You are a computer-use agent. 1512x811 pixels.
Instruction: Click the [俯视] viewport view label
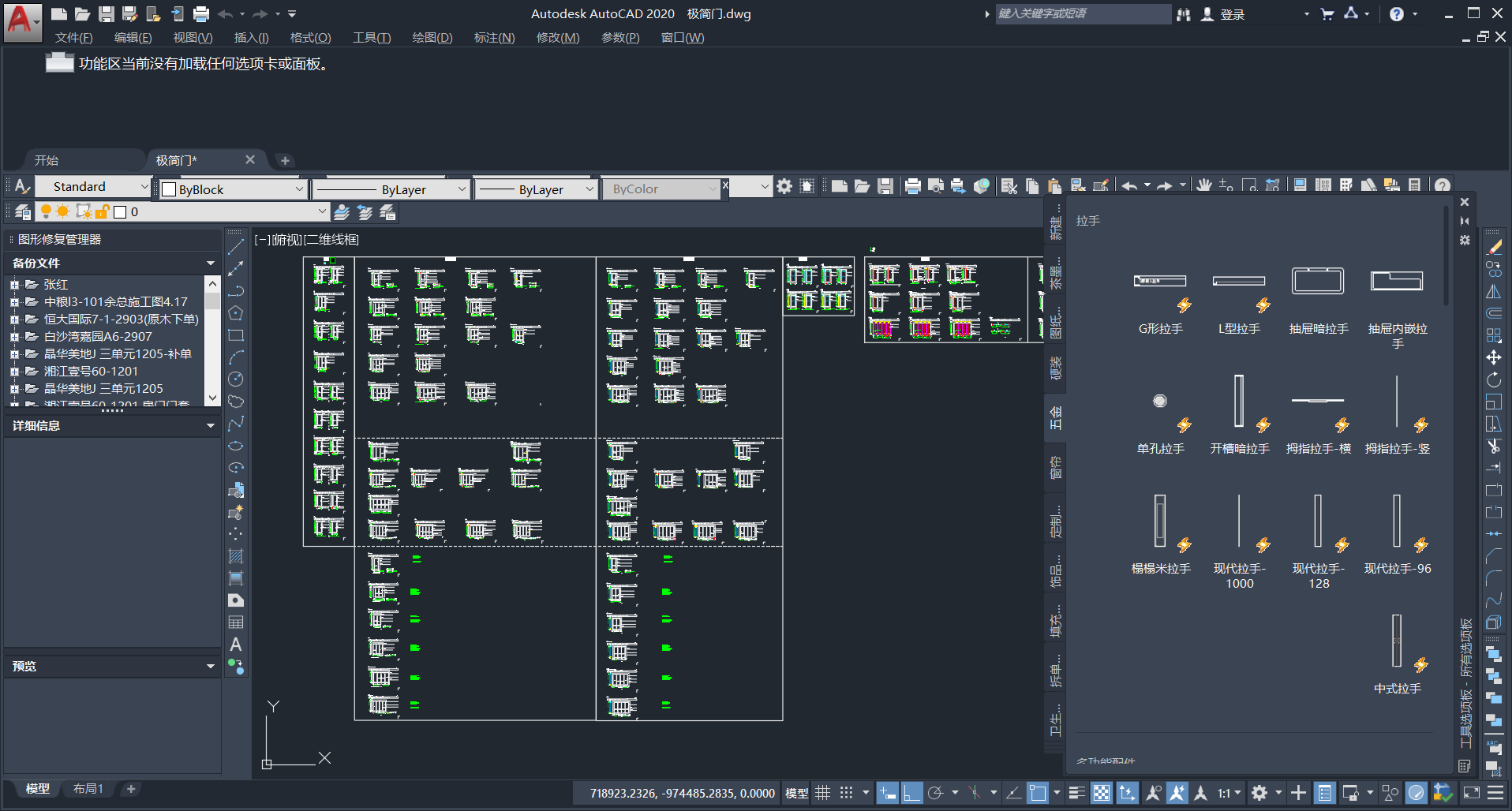286,240
